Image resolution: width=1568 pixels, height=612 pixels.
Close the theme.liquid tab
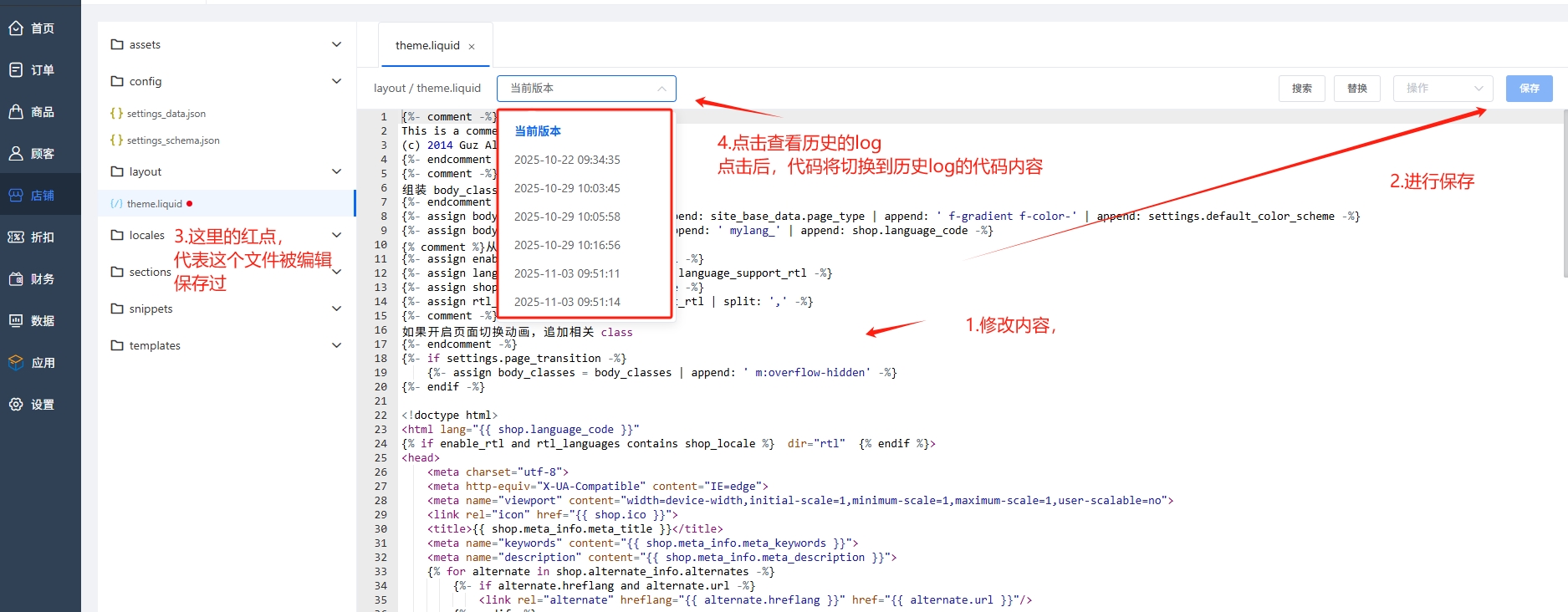pyautogui.click(x=472, y=47)
